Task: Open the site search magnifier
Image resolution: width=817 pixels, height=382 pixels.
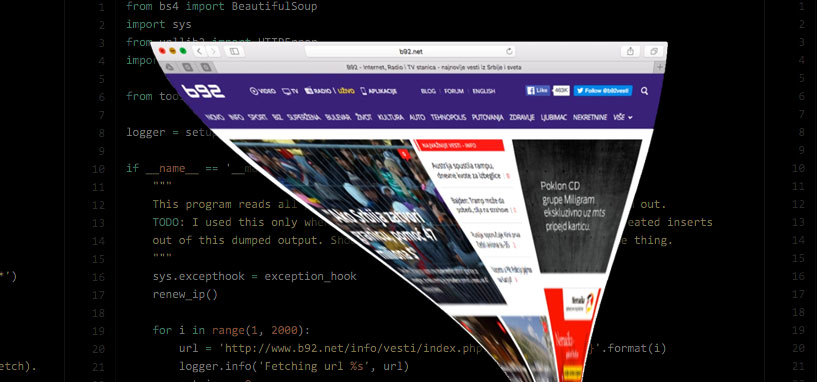Action: (x=644, y=91)
